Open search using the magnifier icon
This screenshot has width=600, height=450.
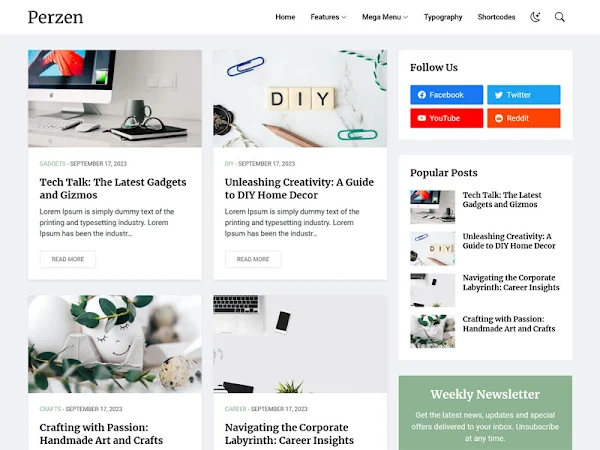point(559,17)
